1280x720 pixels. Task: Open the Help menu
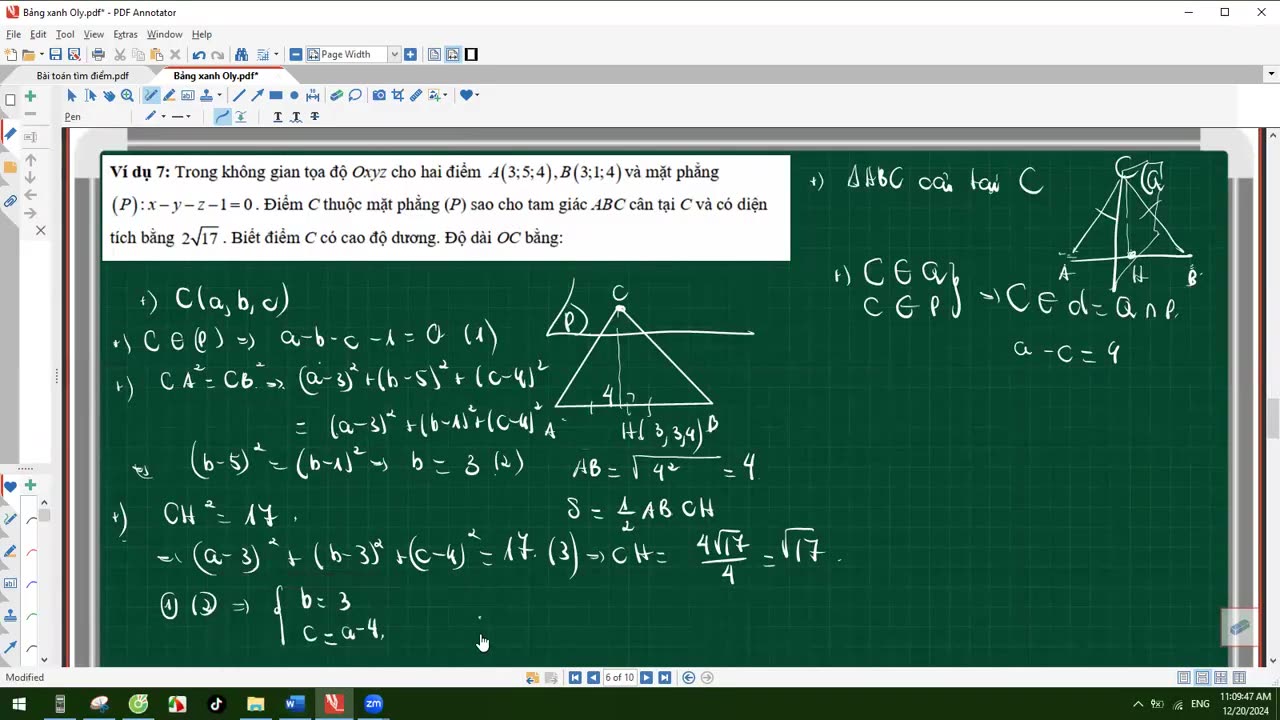pyautogui.click(x=201, y=34)
